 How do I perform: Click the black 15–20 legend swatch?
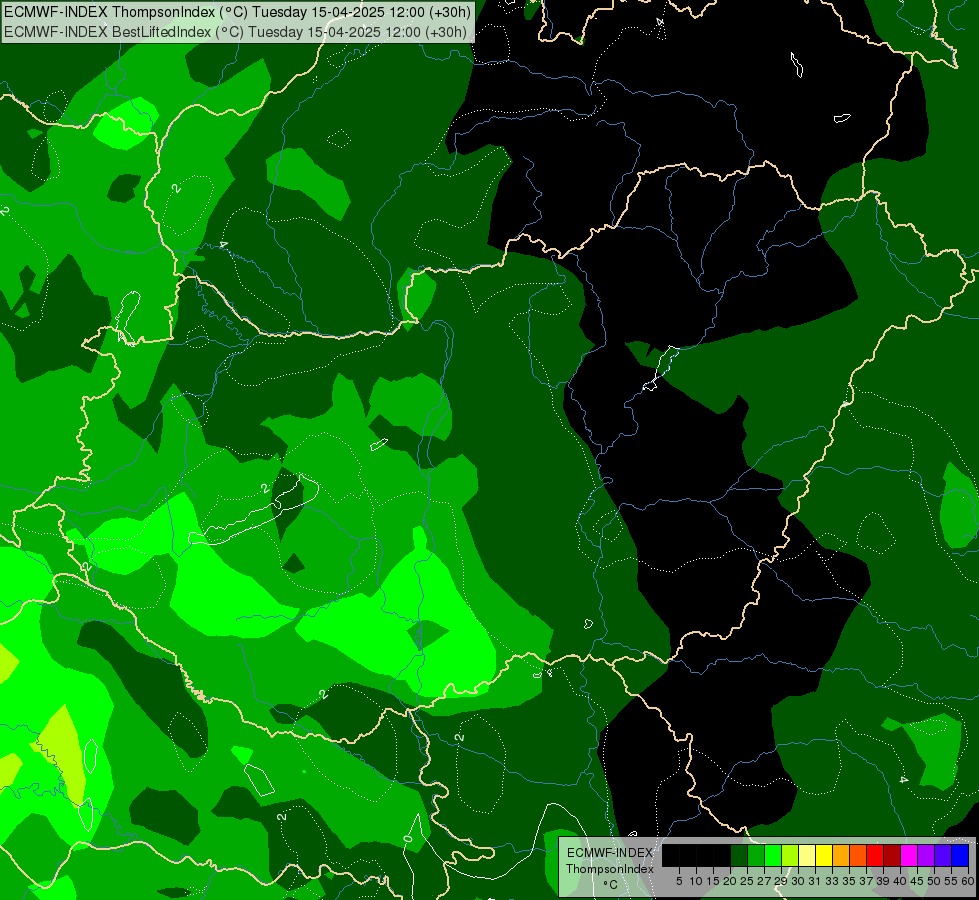(722, 855)
